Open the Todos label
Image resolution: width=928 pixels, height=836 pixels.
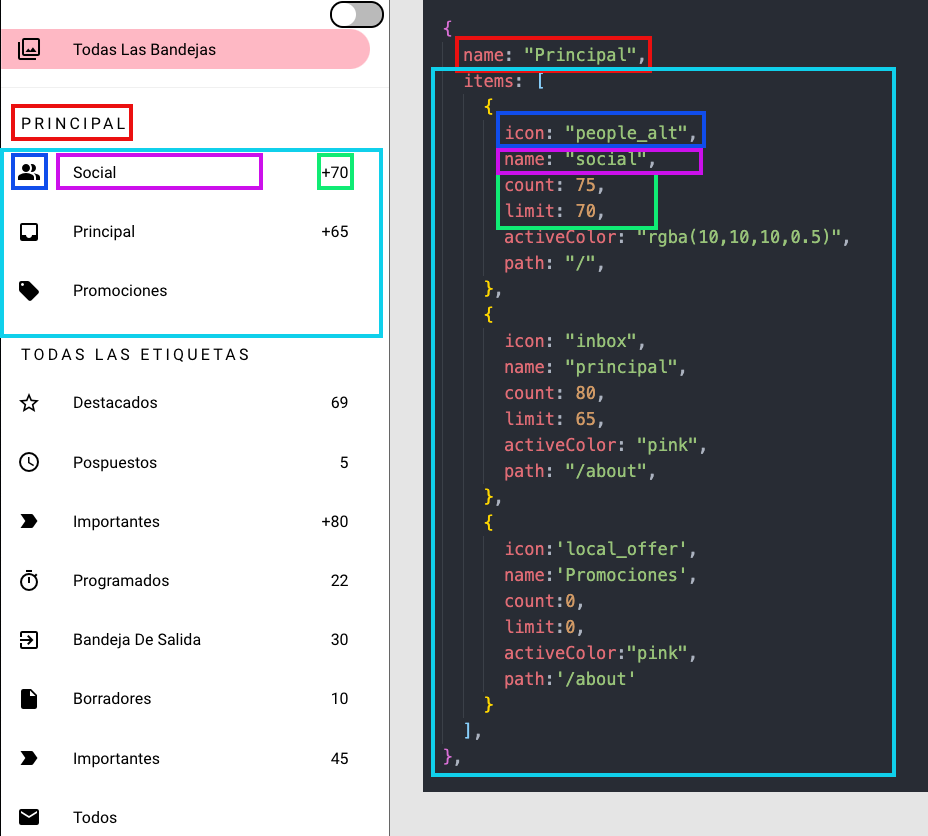95,818
